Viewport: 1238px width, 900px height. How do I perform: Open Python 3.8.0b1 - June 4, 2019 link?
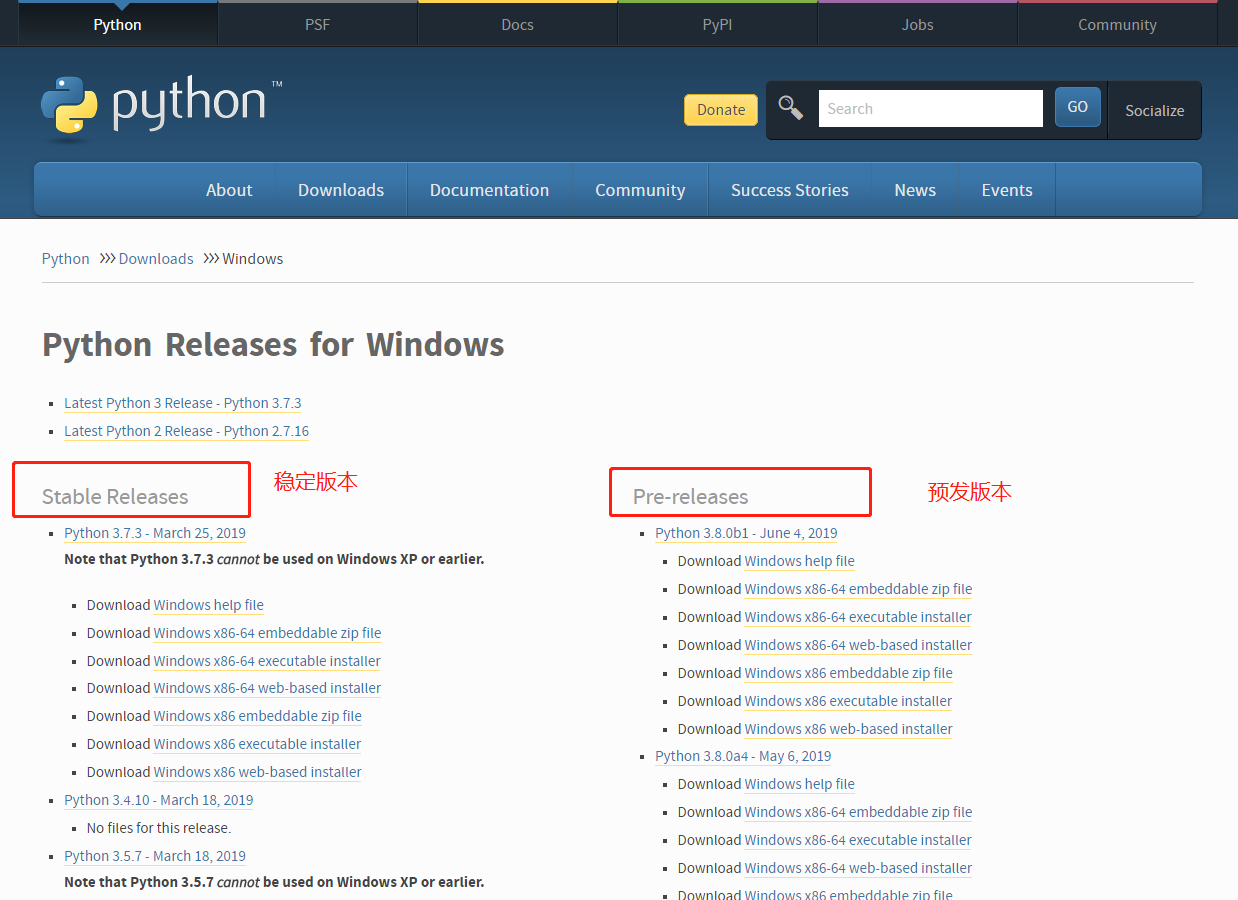pyautogui.click(x=747, y=533)
